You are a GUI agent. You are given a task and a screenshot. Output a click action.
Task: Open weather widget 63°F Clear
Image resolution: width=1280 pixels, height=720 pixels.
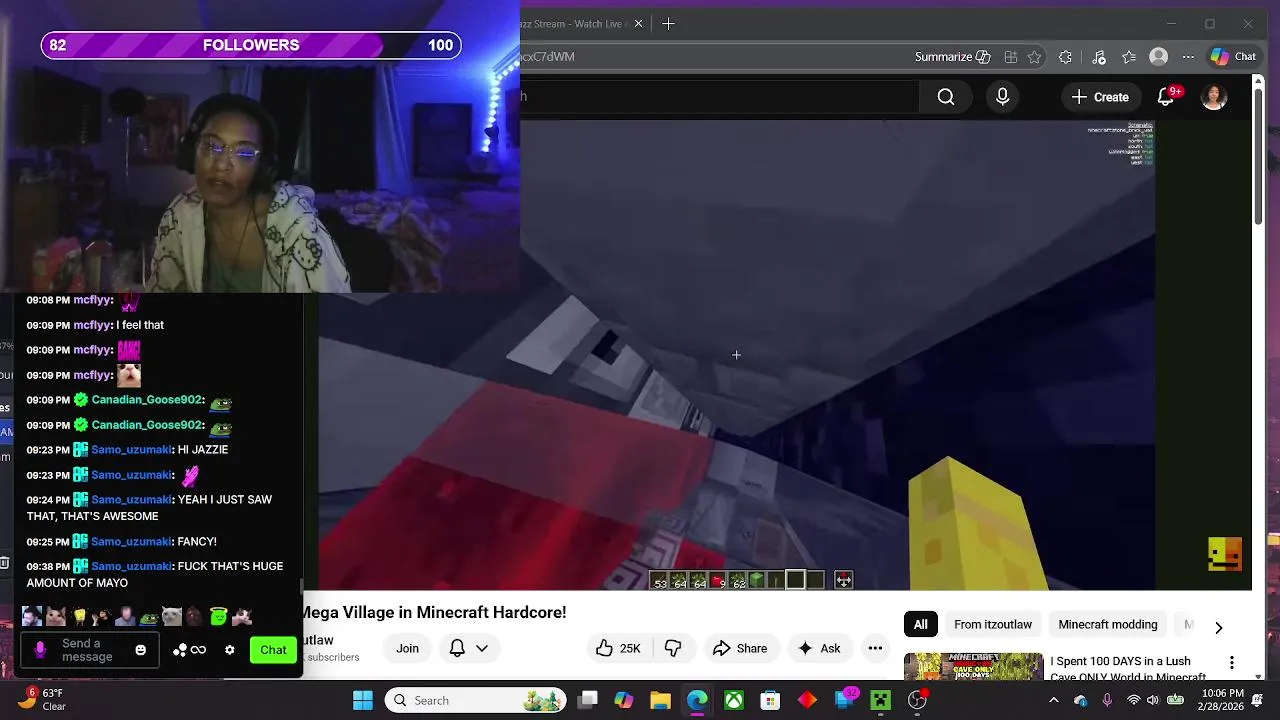(x=44, y=699)
